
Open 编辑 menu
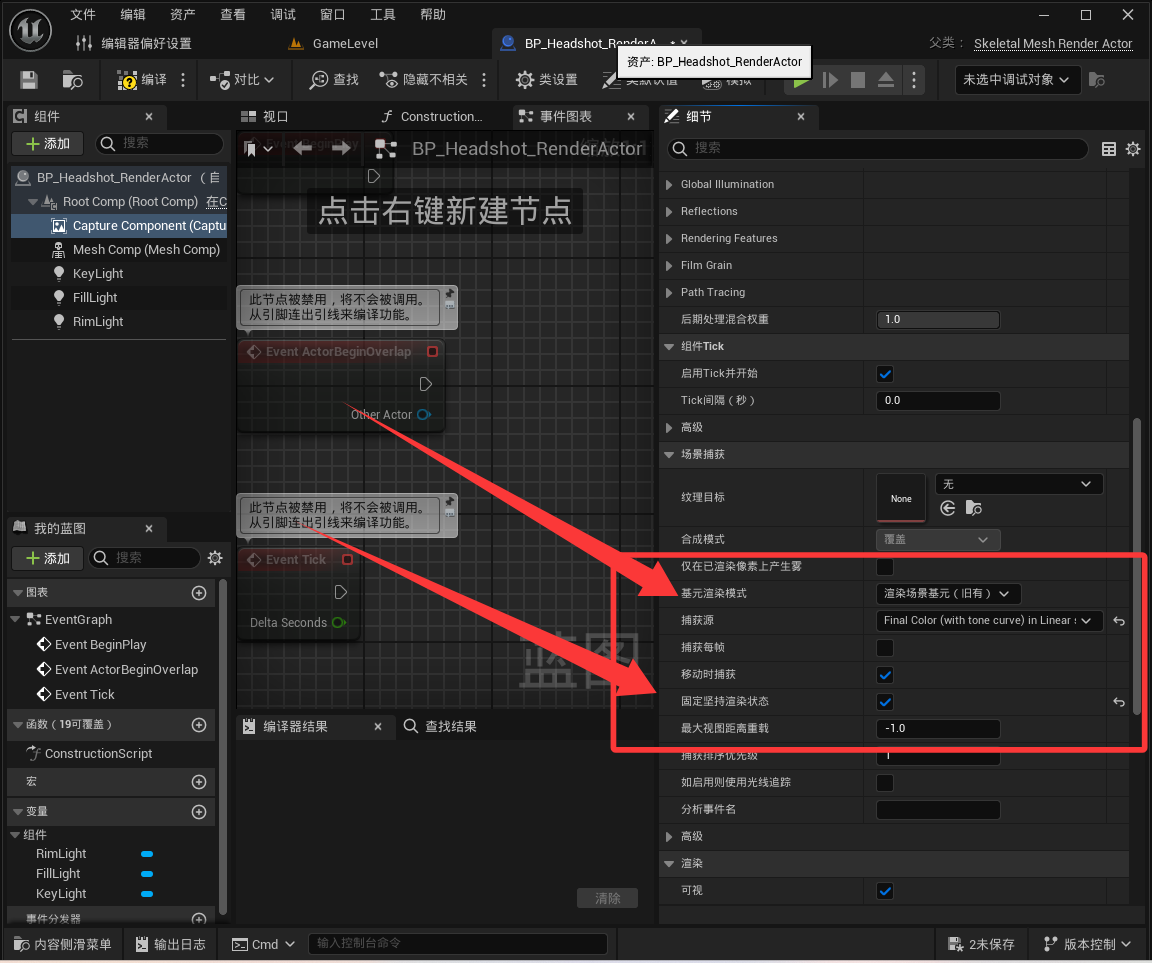[x=133, y=15]
